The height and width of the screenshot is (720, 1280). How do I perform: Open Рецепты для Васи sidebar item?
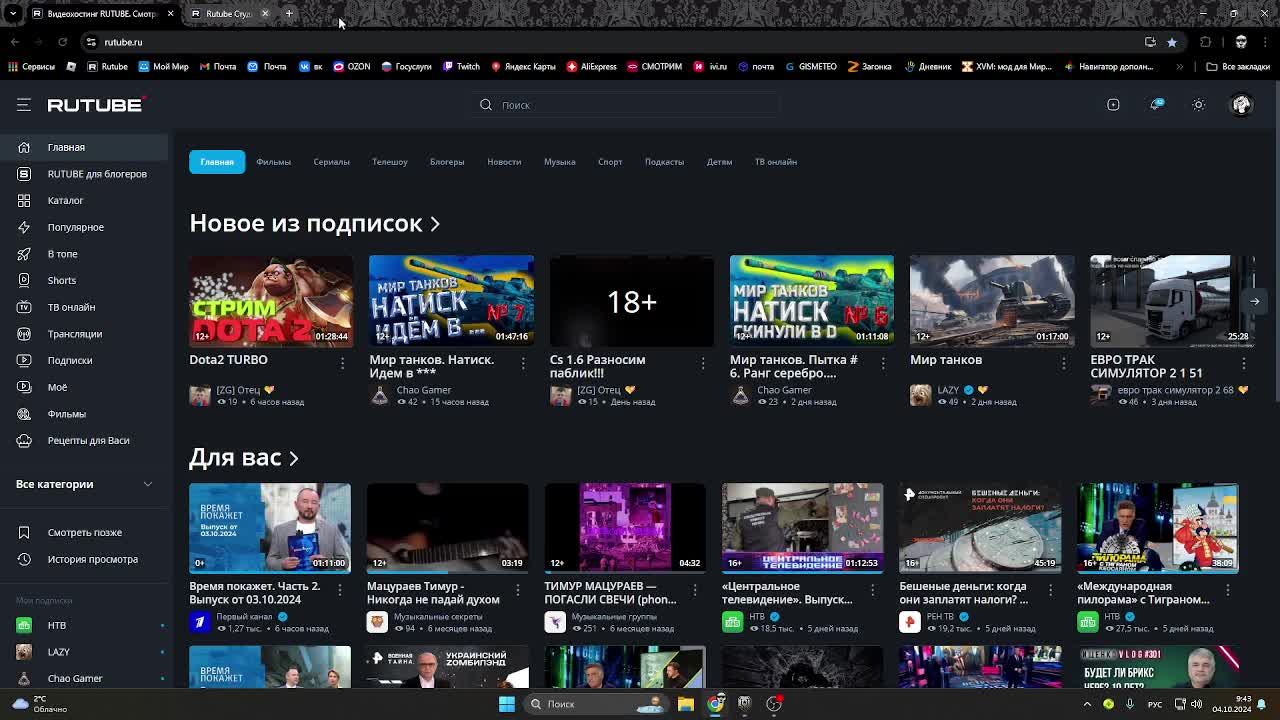pyautogui.click(x=84, y=440)
